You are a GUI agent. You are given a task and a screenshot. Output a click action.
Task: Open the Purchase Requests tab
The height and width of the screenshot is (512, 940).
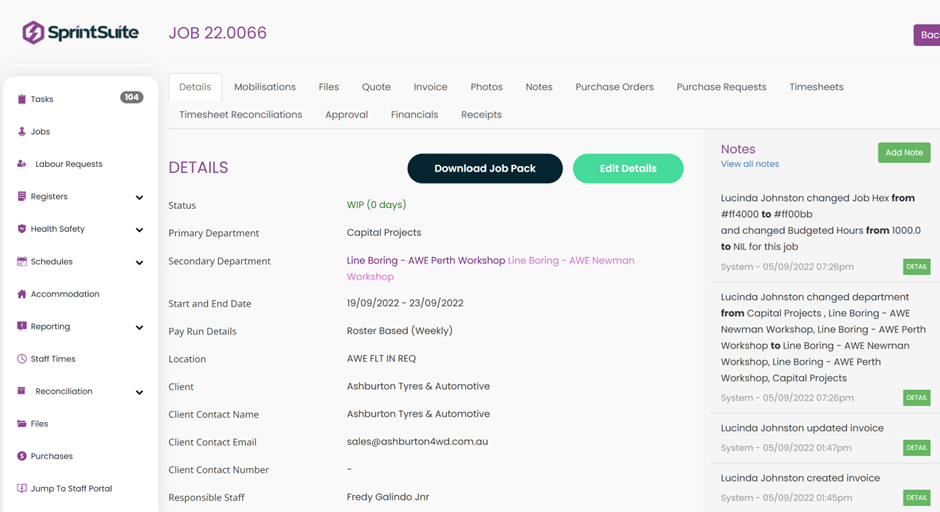(721, 87)
